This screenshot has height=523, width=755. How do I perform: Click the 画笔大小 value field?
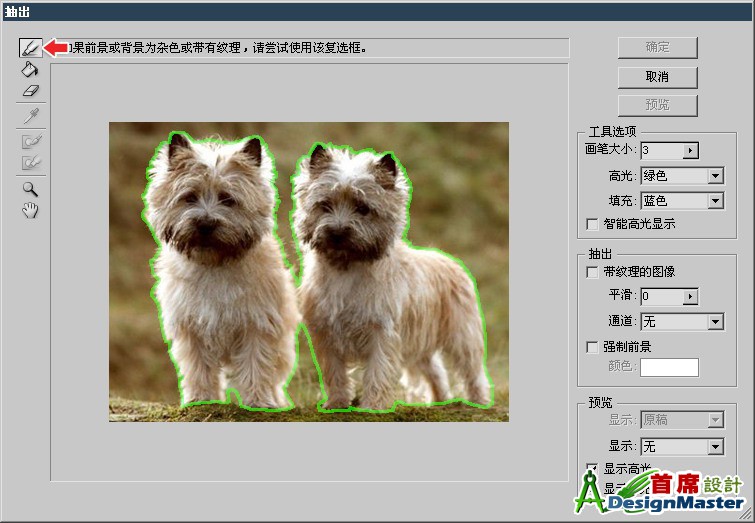click(x=662, y=150)
